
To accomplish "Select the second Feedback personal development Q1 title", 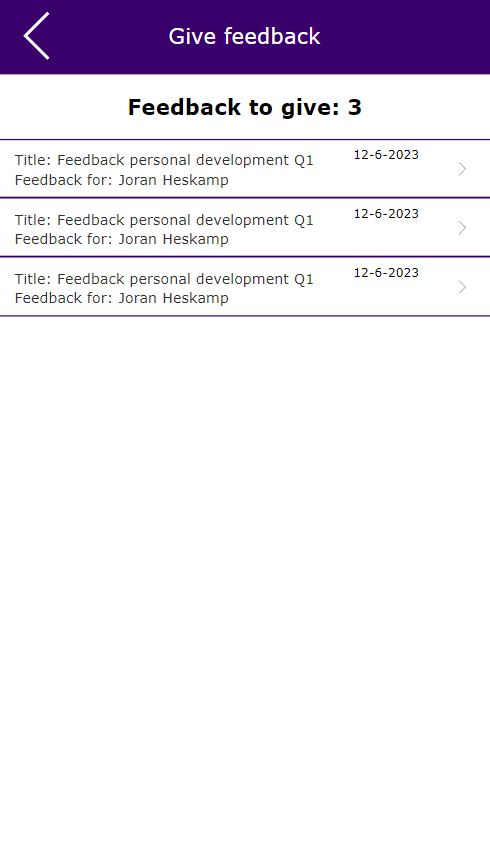I will pyautogui.click(x=164, y=220).
